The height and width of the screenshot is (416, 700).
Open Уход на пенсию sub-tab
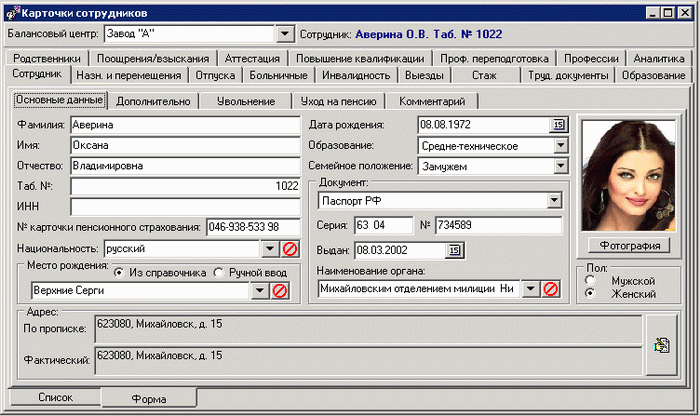coord(338,101)
